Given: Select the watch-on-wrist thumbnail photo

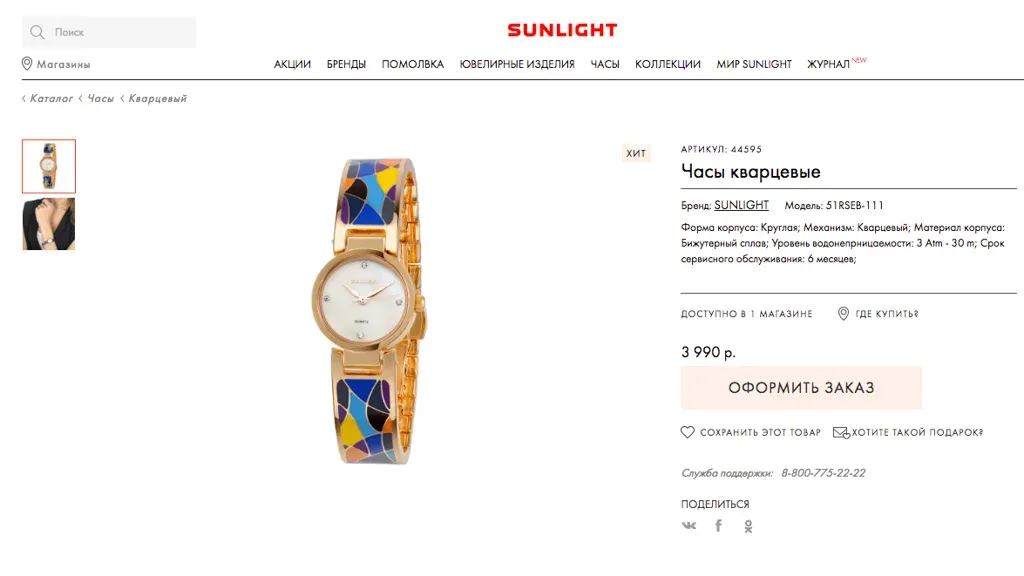Looking at the screenshot, I should tap(49, 224).
